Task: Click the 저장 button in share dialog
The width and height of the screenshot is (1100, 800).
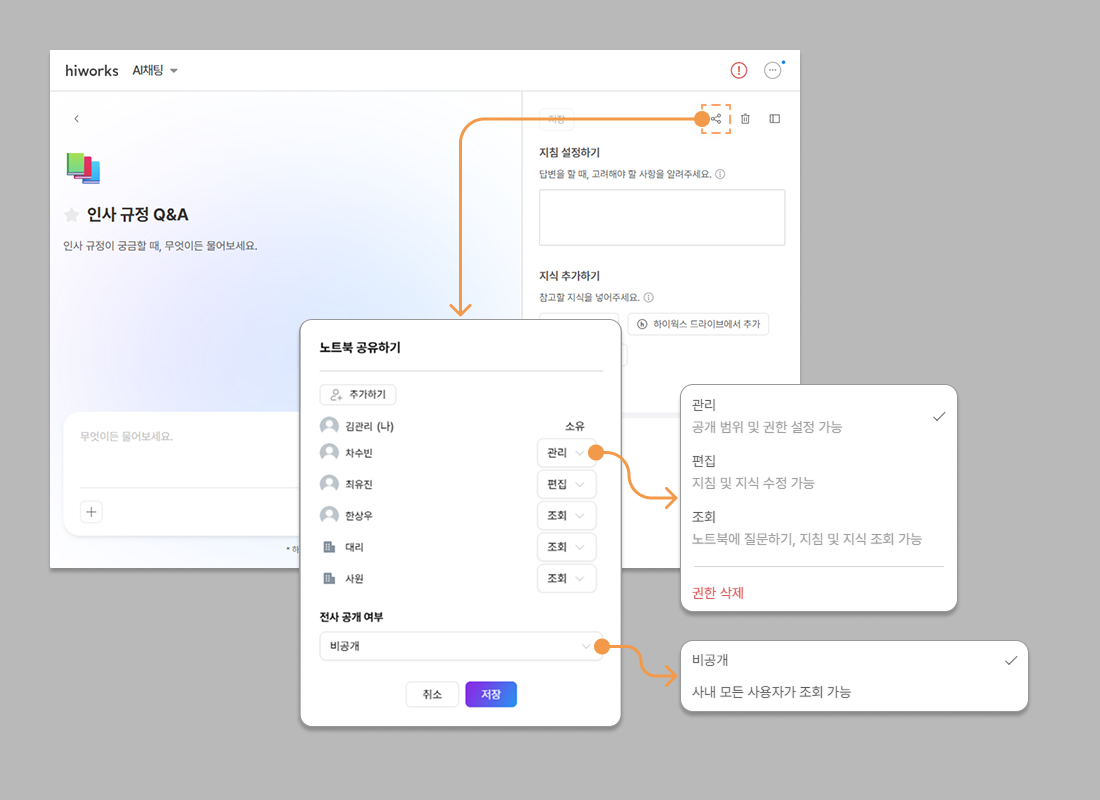Action: (491, 695)
